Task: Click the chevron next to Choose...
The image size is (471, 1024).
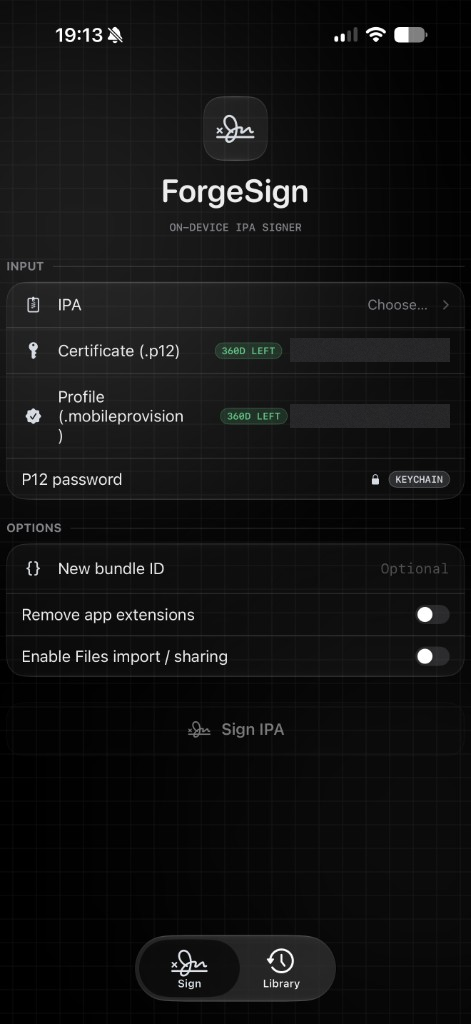Action: [446, 305]
